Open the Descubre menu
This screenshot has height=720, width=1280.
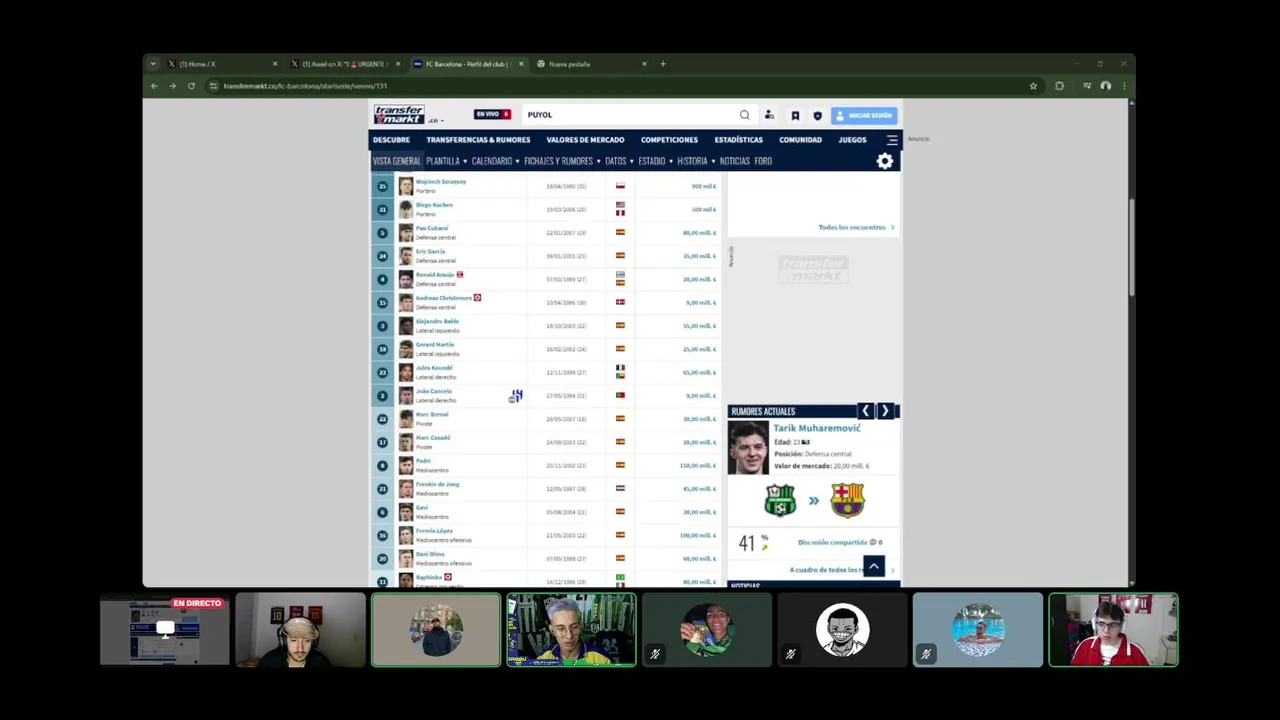click(x=391, y=140)
